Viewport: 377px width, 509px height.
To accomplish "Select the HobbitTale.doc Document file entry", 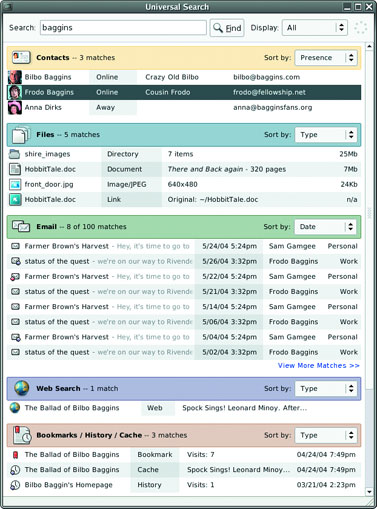I will click(184, 169).
